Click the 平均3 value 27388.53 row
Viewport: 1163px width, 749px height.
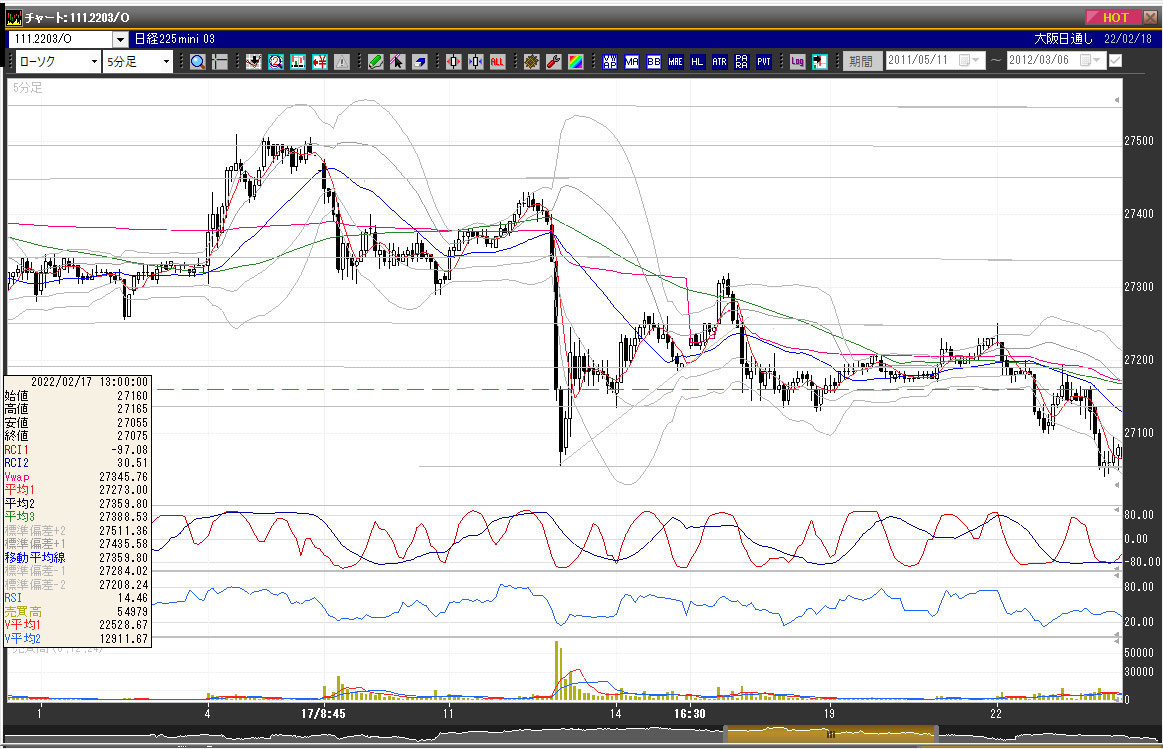pos(76,517)
